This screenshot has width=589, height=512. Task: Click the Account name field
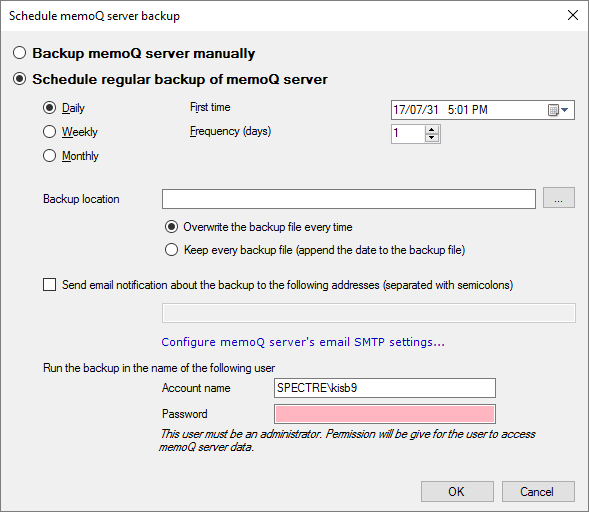tap(385, 388)
